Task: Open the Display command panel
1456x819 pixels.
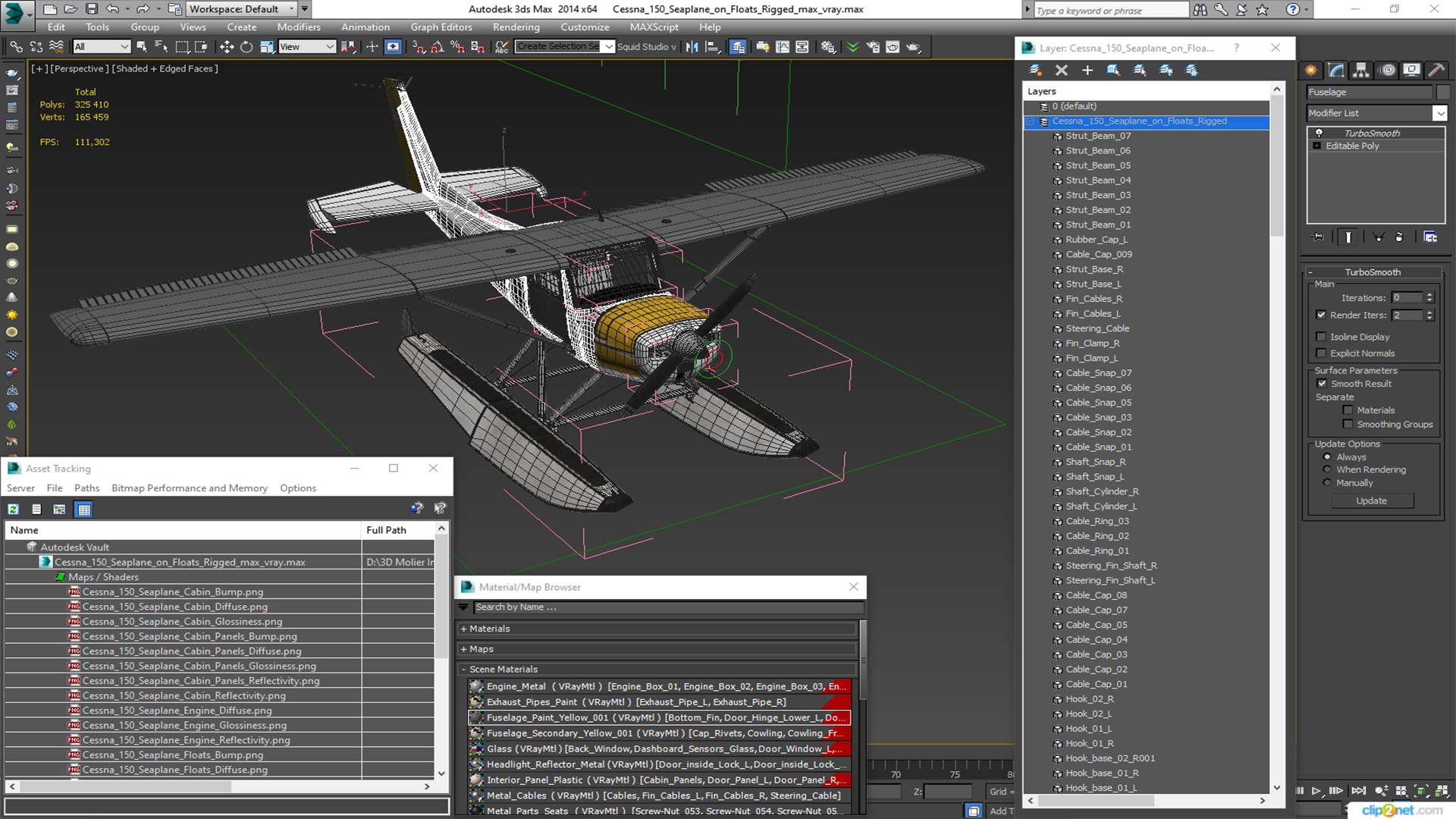Action: [x=1411, y=70]
